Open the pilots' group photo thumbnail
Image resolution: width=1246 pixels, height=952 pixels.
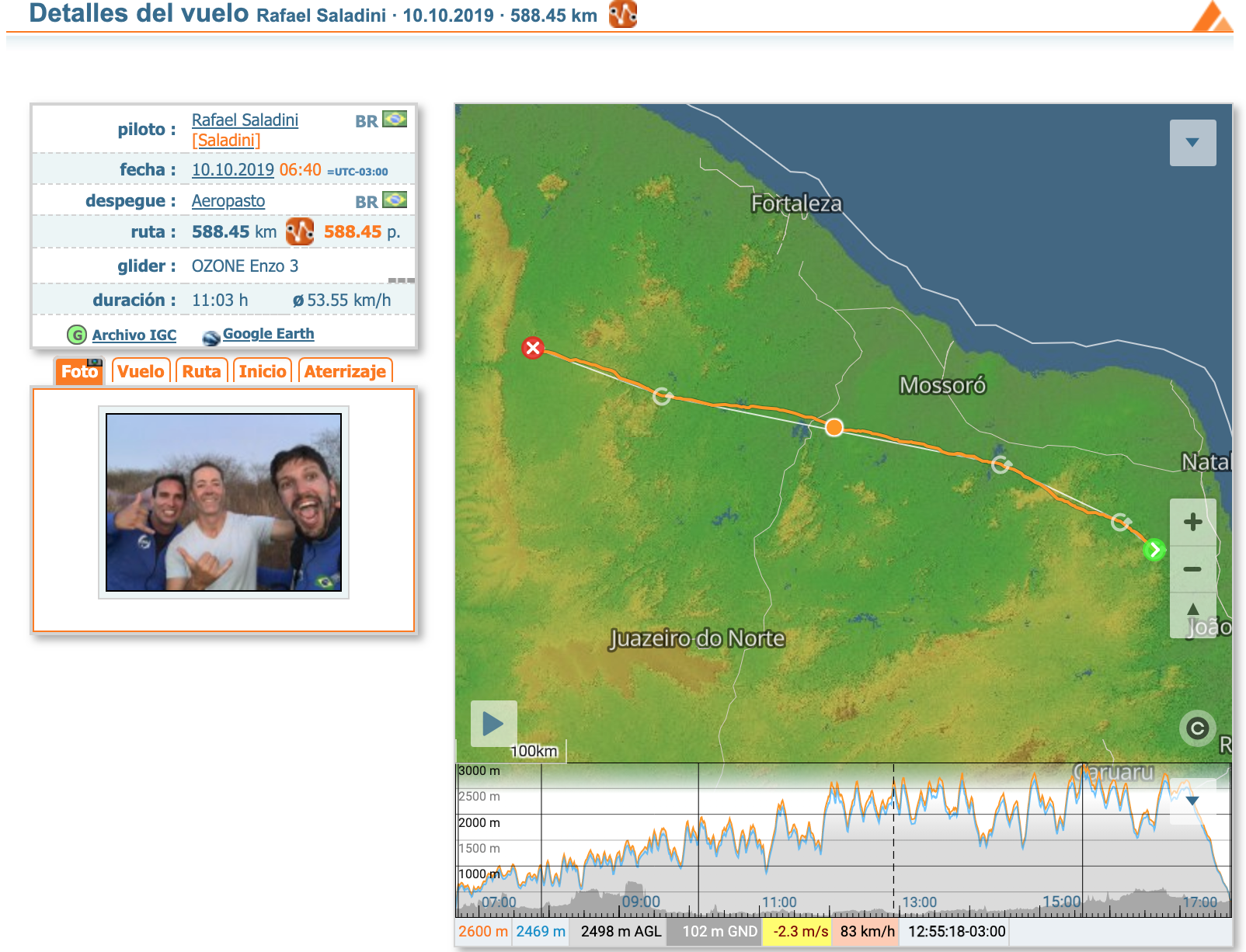click(x=224, y=502)
